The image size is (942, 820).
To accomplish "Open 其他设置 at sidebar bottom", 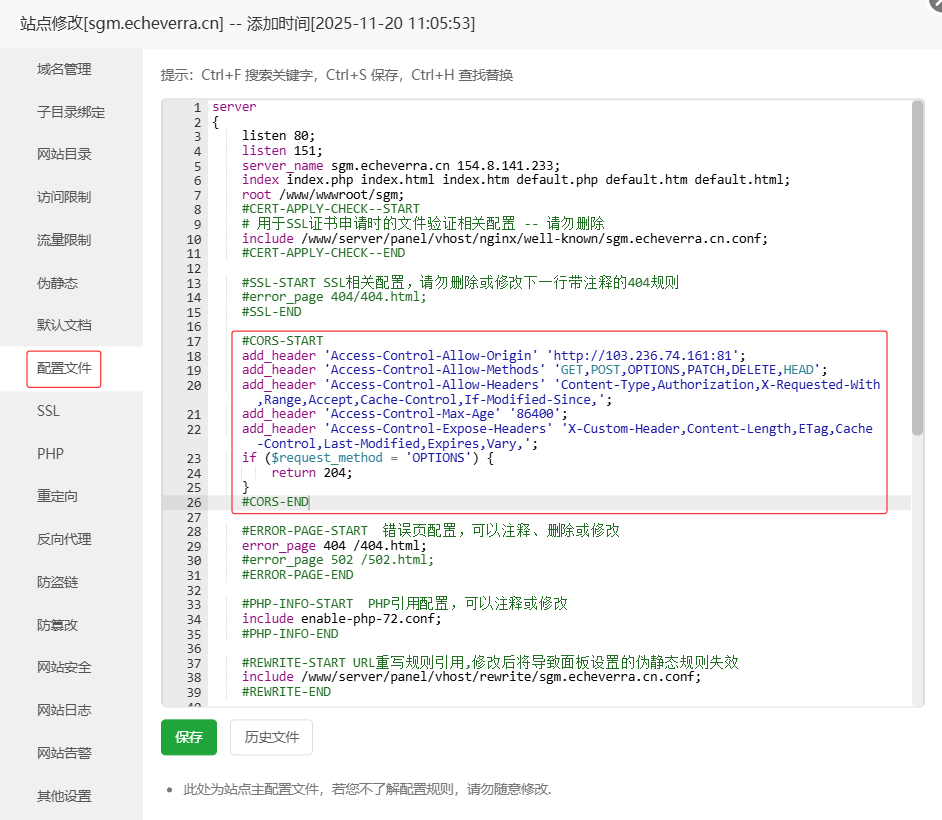I will point(64,796).
